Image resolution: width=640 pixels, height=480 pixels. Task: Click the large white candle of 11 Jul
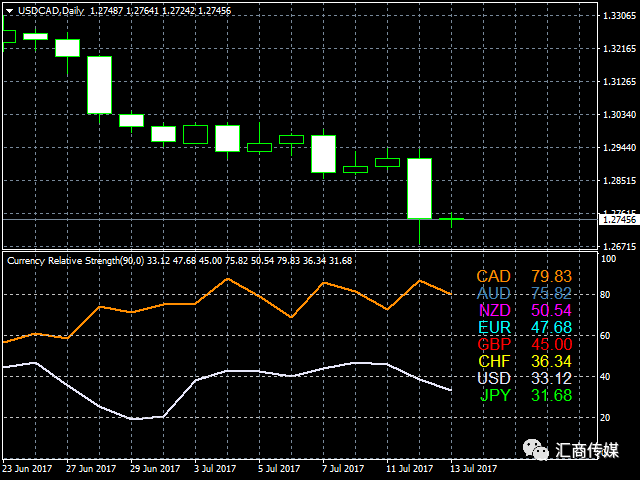[420, 189]
